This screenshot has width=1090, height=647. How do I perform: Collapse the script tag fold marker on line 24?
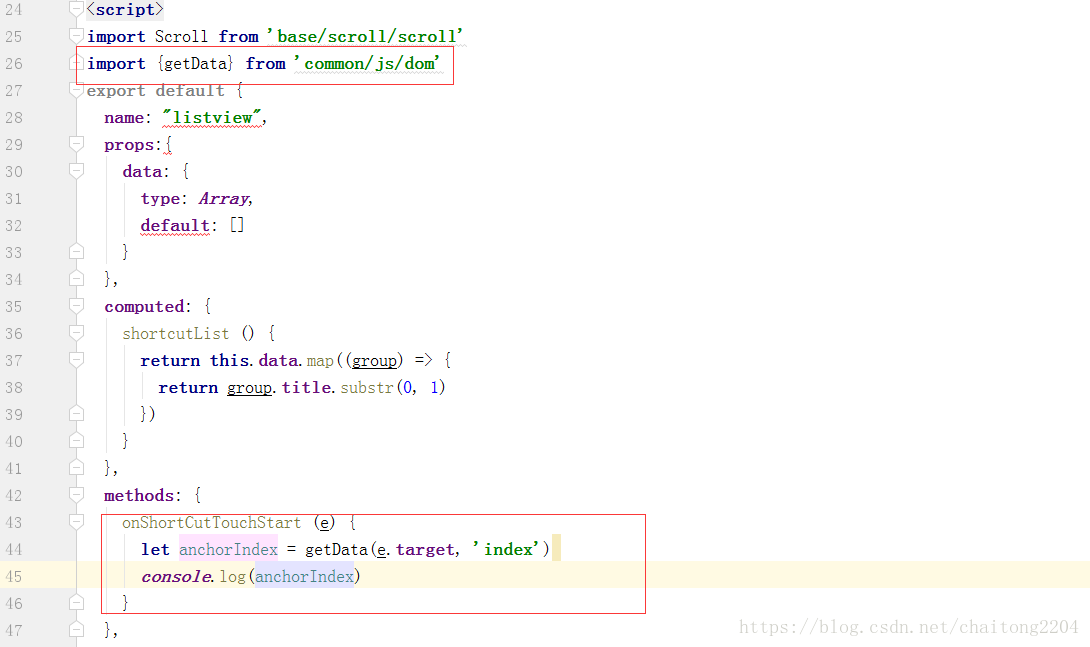76,9
